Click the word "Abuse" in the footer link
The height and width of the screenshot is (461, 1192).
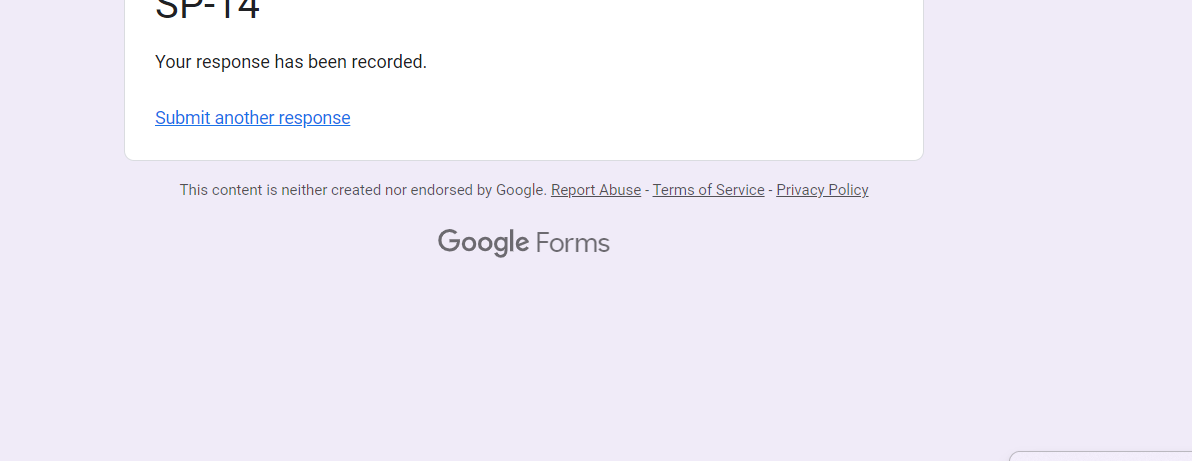(619, 190)
